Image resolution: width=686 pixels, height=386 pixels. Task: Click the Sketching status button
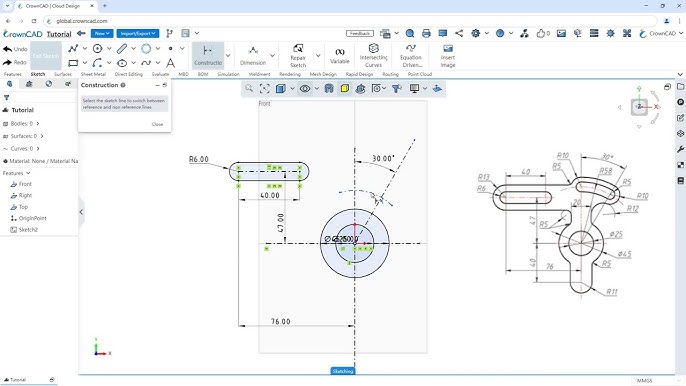pyautogui.click(x=343, y=371)
